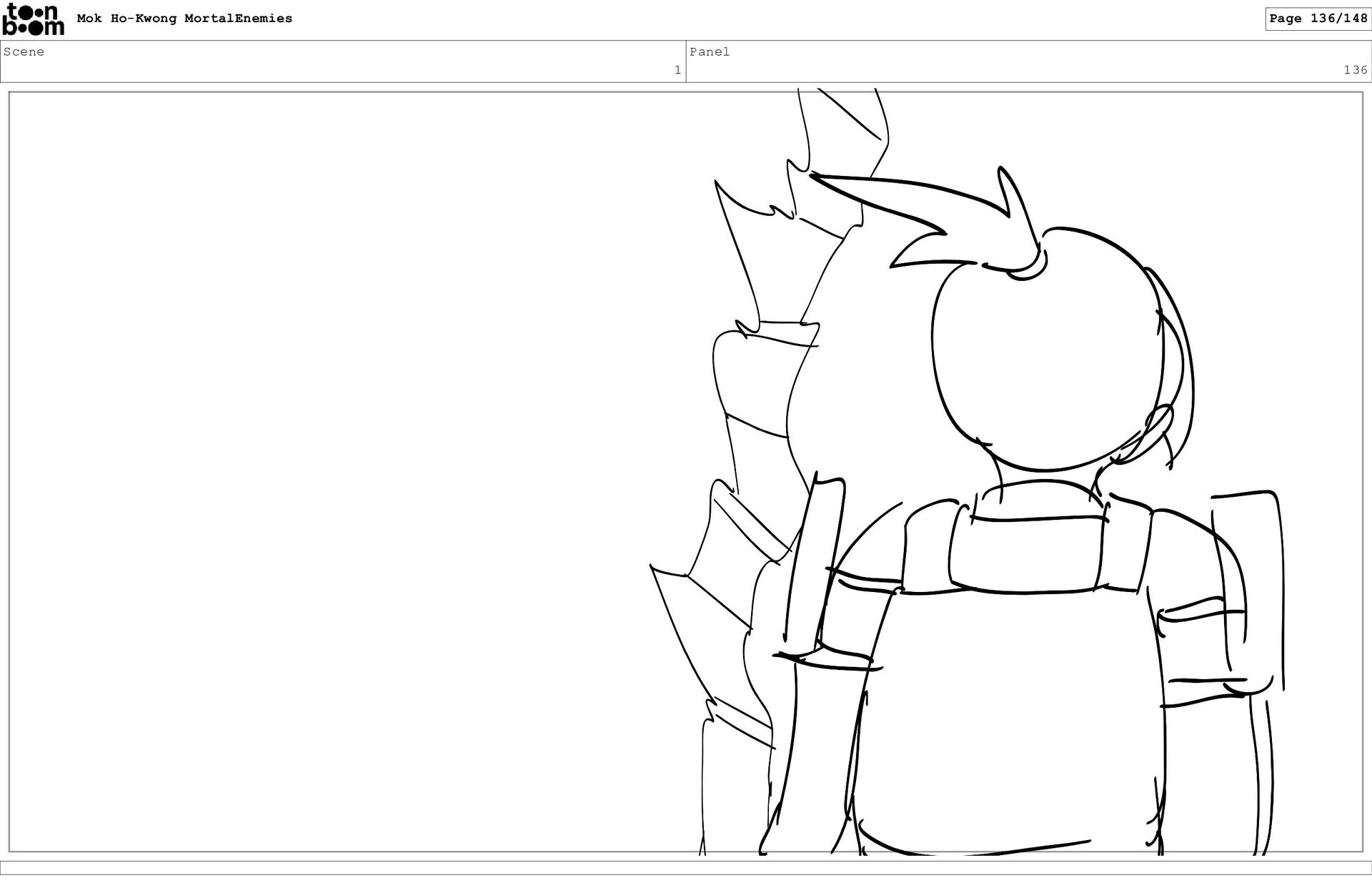The width and height of the screenshot is (1372, 888).
Task: Select the scene number 1
Action: click(x=677, y=70)
